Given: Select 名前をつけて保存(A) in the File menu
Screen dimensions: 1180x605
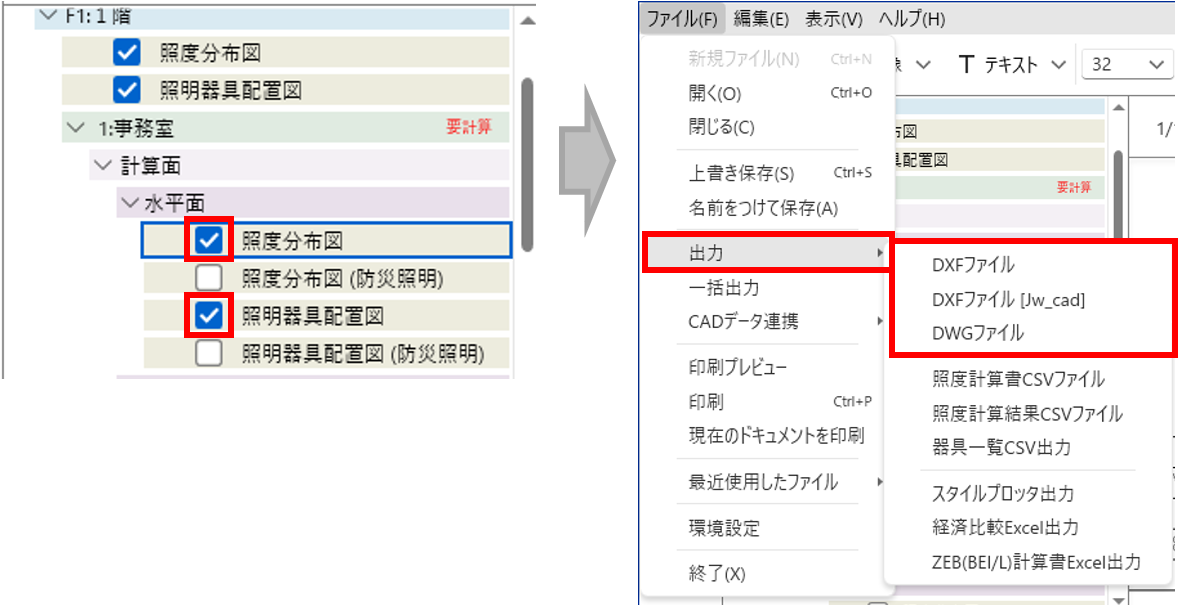Looking at the screenshot, I should click(x=762, y=208).
